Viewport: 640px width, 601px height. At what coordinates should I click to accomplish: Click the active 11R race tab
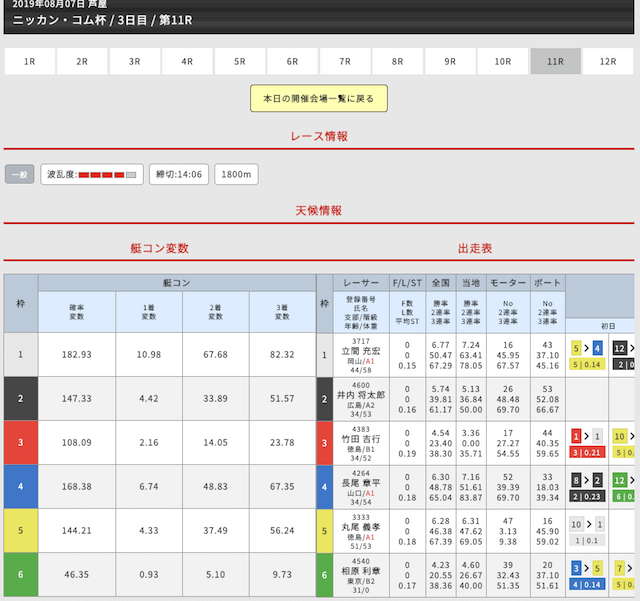pos(556,61)
